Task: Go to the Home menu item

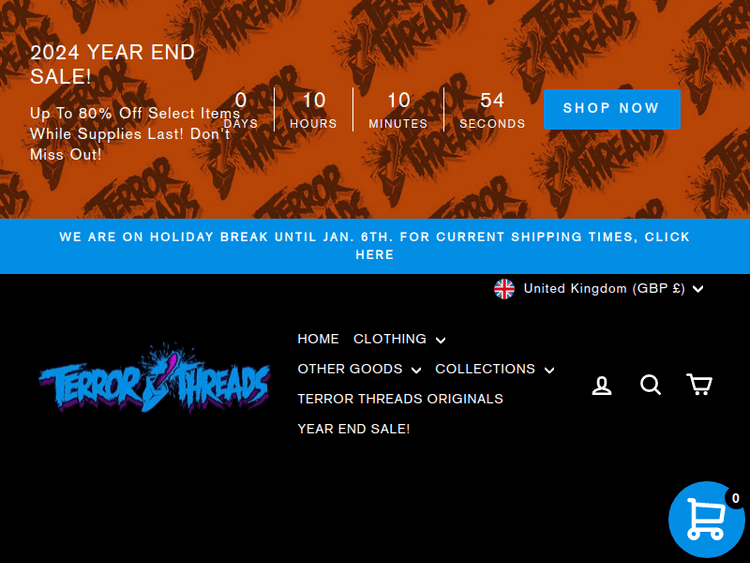Action: point(318,339)
